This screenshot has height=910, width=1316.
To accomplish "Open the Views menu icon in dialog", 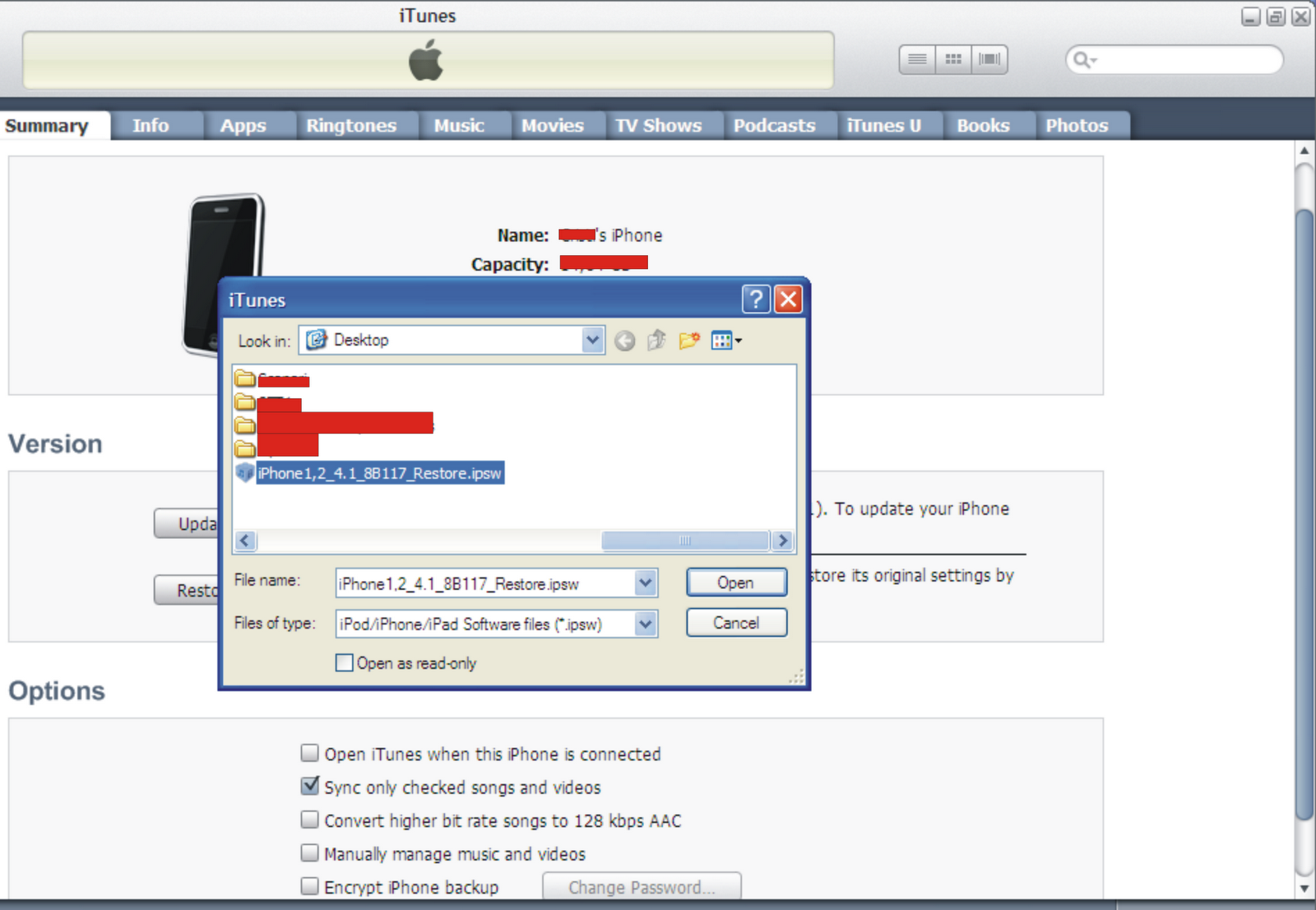I will coord(723,340).
